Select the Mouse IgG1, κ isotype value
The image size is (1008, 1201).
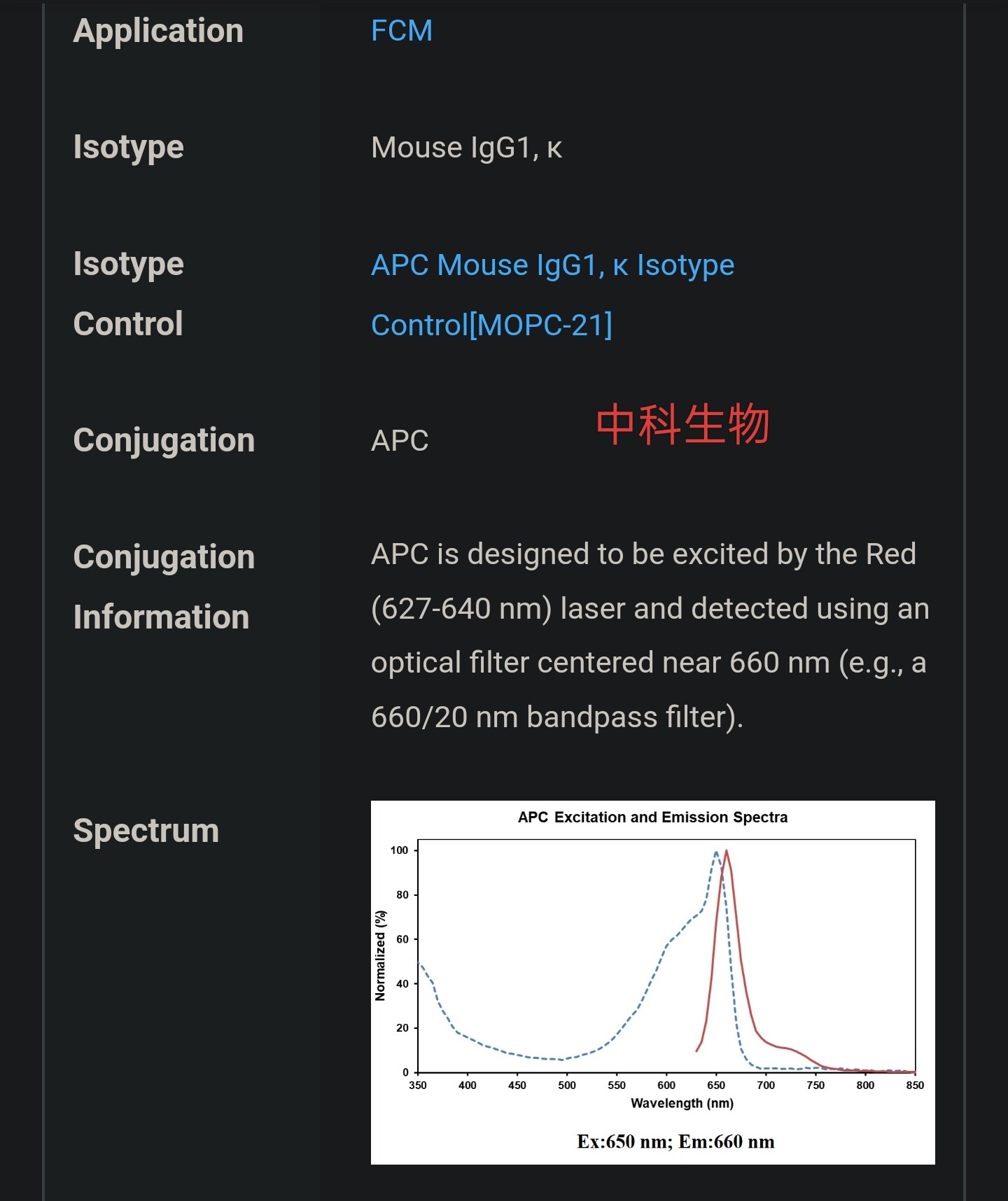coord(466,148)
